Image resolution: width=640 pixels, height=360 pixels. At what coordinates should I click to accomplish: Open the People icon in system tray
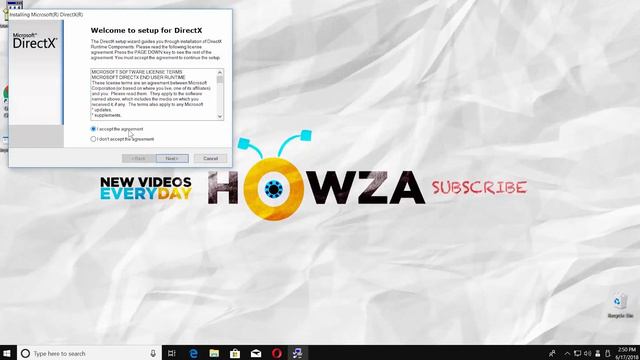coord(552,353)
